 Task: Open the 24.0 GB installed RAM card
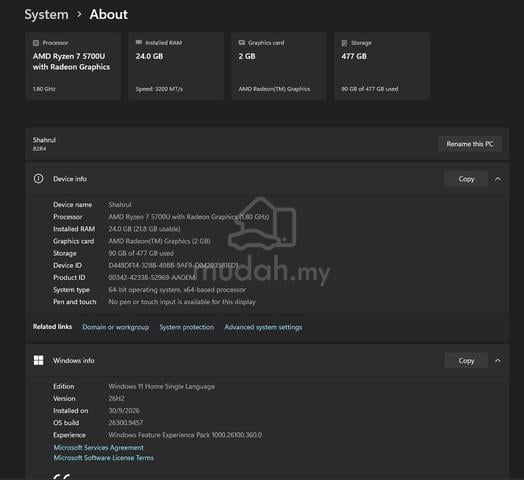point(176,66)
